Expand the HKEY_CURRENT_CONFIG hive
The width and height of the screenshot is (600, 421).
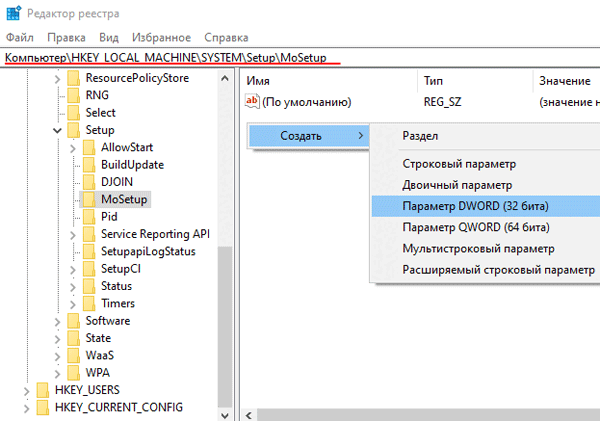(x=26, y=408)
